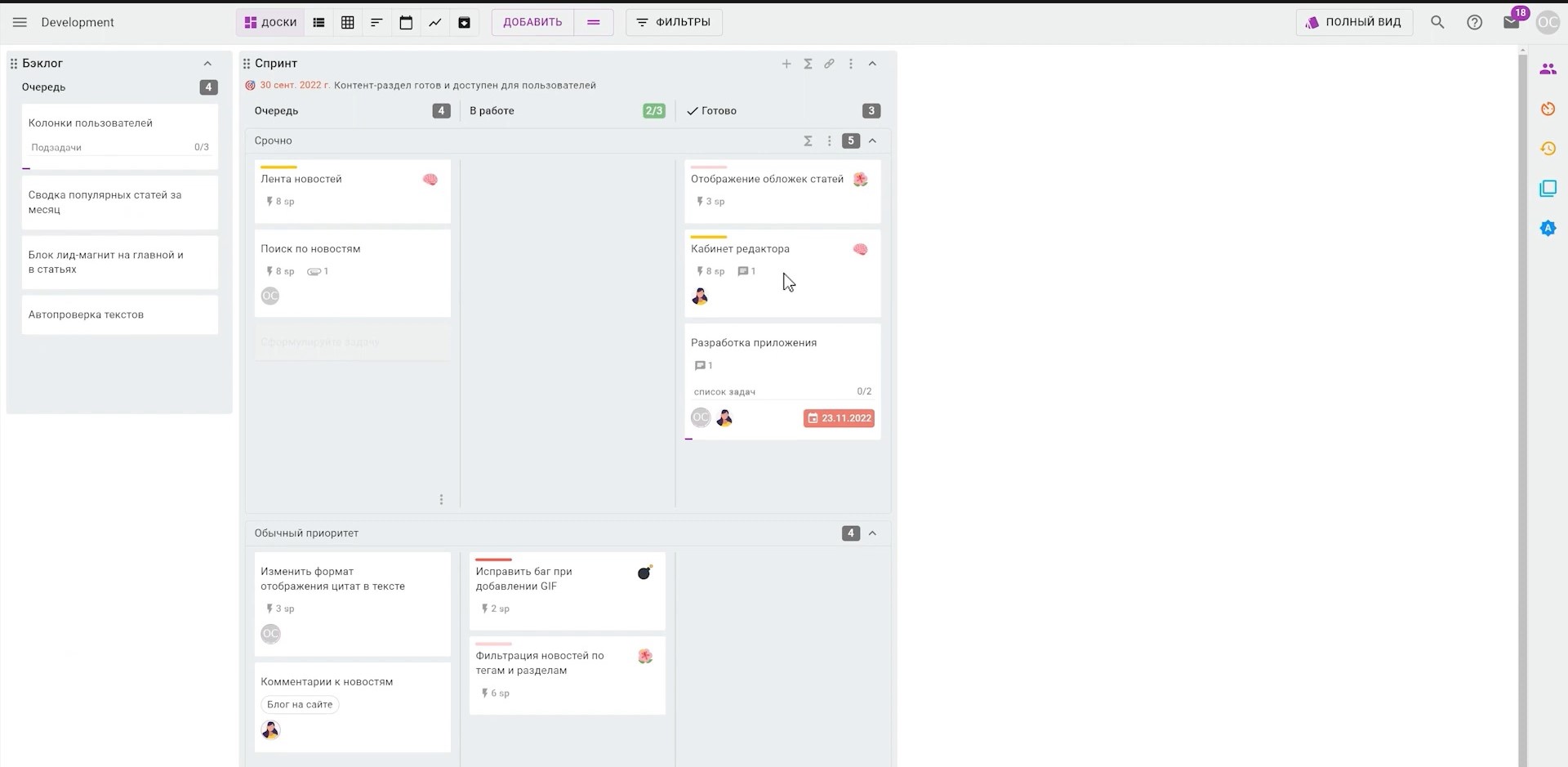Open the Отображение обложек статей card title
The width and height of the screenshot is (1568, 767).
point(767,179)
